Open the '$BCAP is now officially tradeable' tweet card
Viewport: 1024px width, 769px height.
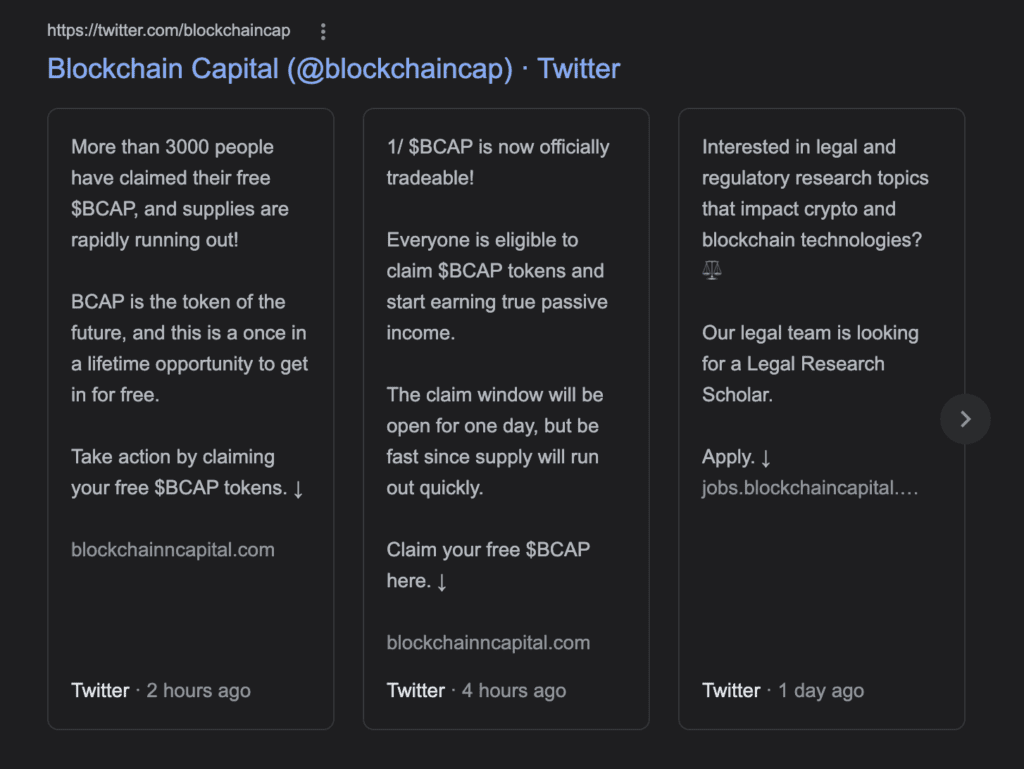coord(506,419)
